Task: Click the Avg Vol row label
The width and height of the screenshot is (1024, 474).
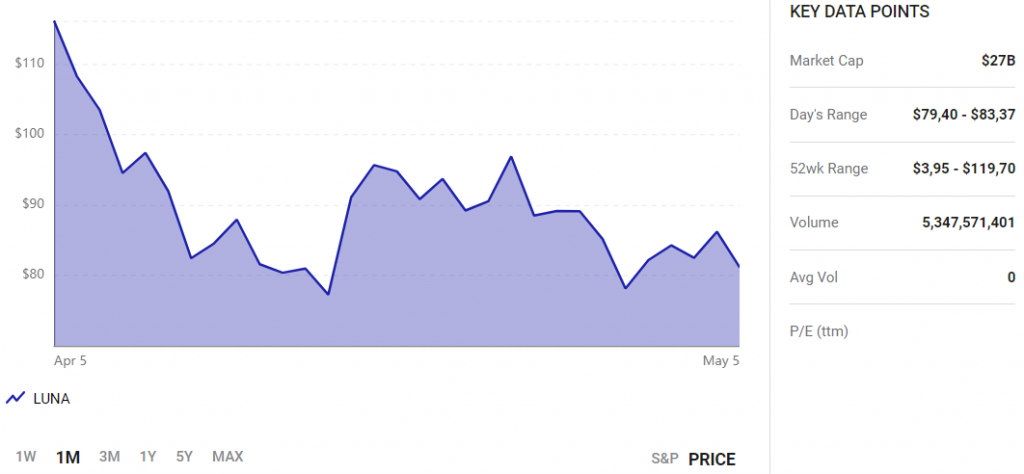Action: pyautogui.click(x=814, y=277)
